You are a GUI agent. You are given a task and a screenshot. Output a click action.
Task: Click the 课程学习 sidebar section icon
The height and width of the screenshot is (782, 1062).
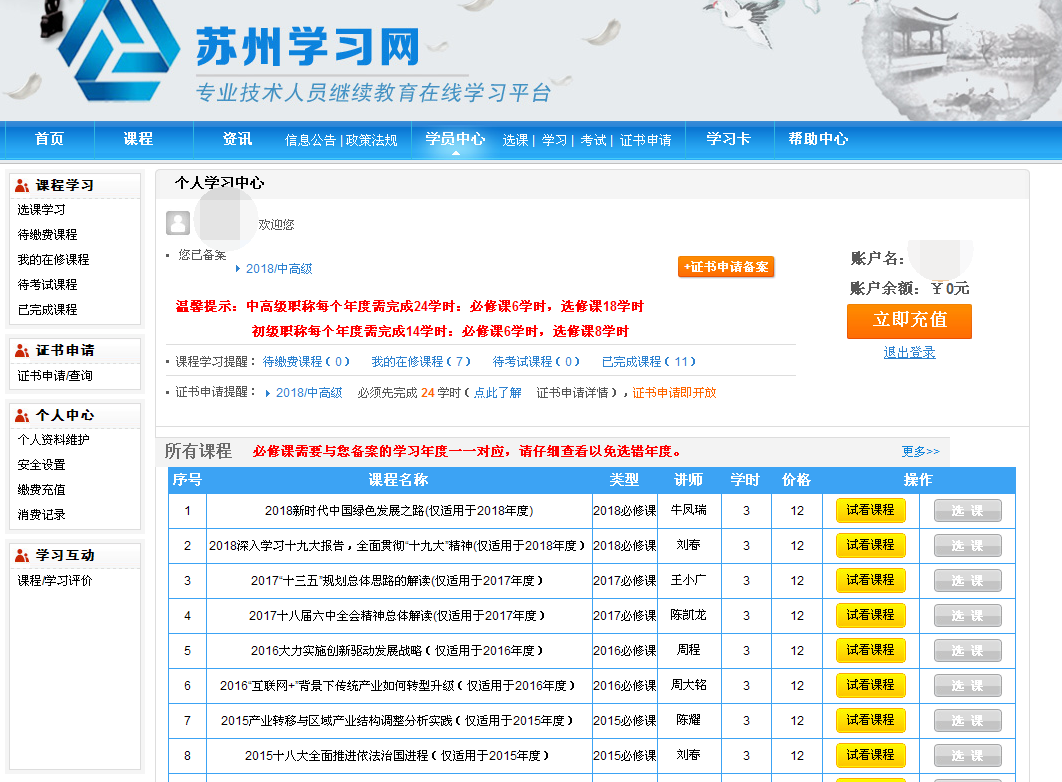point(22,186)
